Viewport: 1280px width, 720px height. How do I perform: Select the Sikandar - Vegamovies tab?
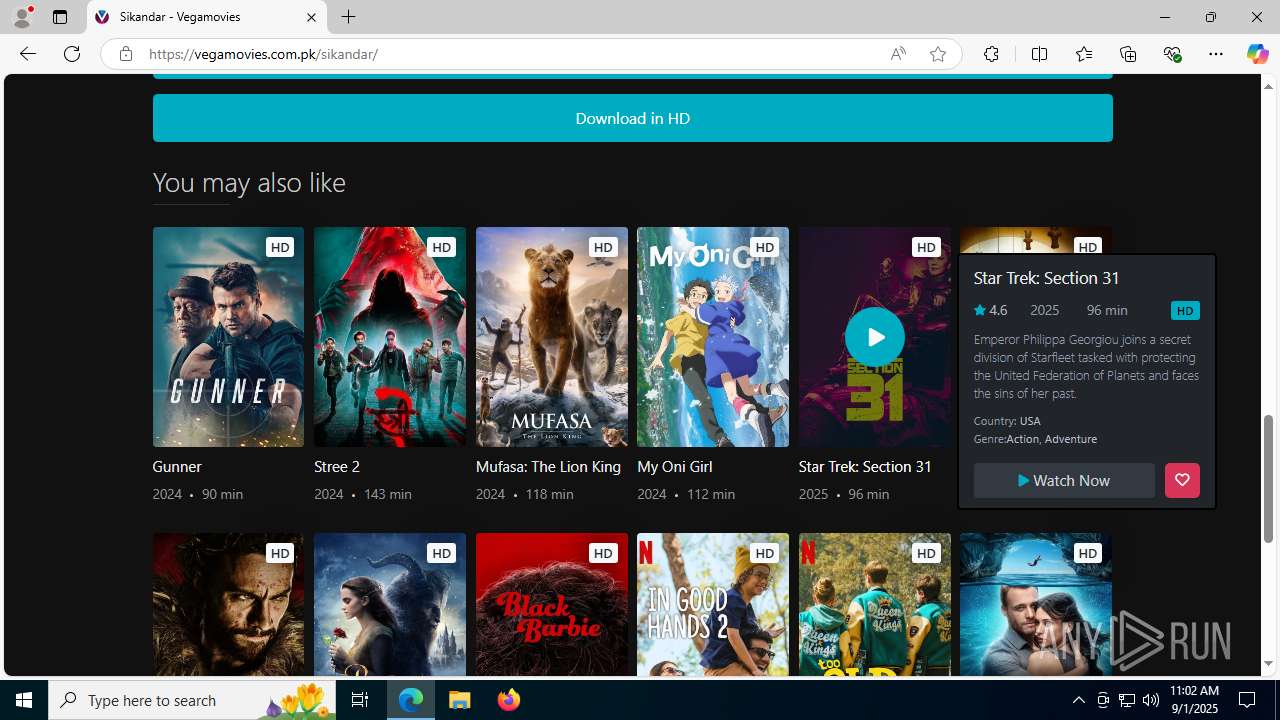point(207,17)
